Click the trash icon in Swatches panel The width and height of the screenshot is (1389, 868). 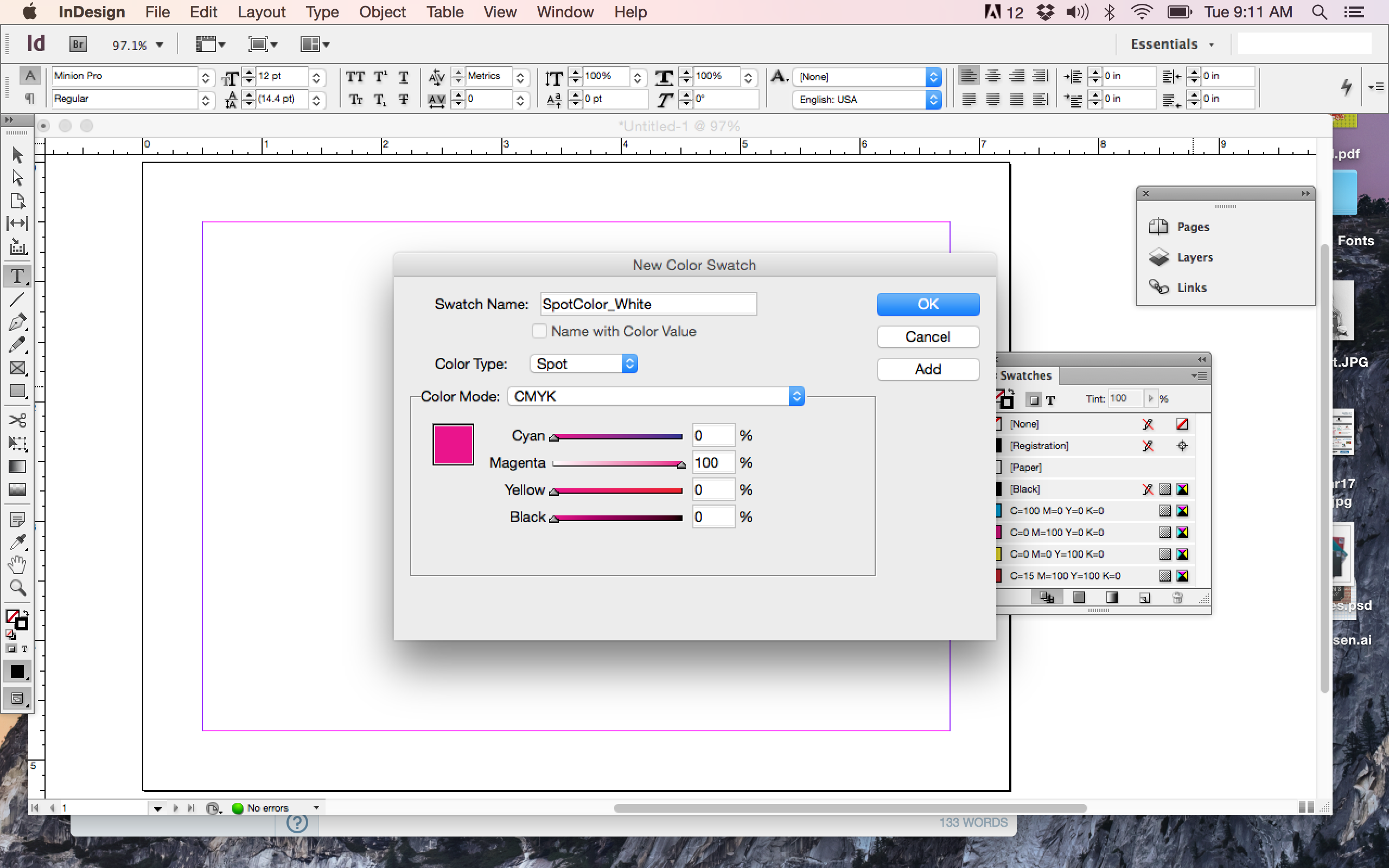[1177, 598]
